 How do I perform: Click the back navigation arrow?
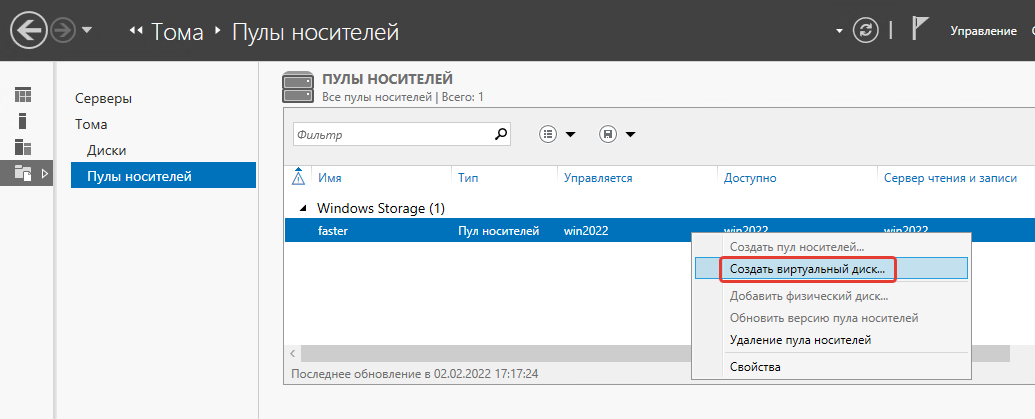(x=28, y=31)
